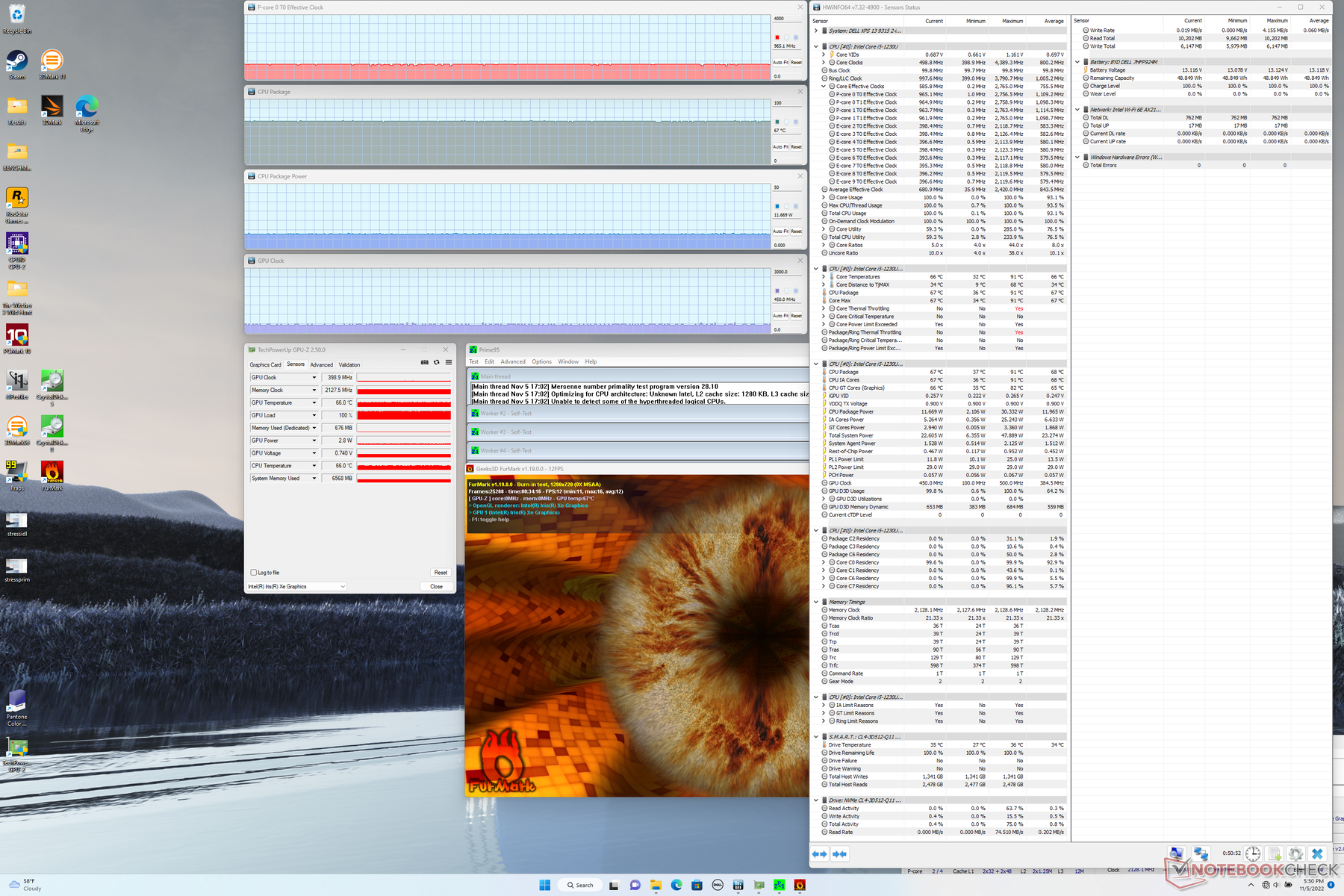Click HWiNFO blue X close sensors icon
1344x896 pixels.
[x=1318, y=853]
